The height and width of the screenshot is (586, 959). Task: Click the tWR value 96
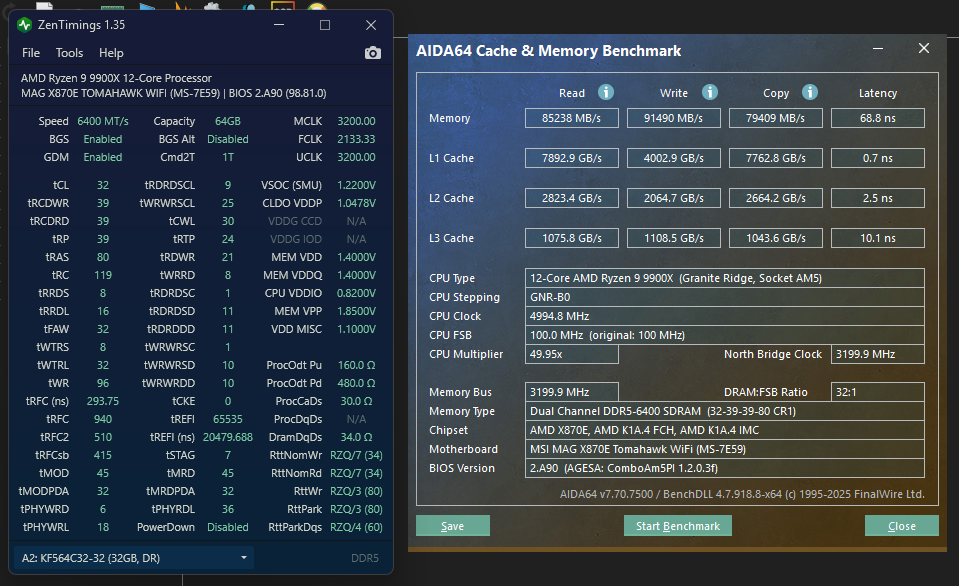(103, 383)
